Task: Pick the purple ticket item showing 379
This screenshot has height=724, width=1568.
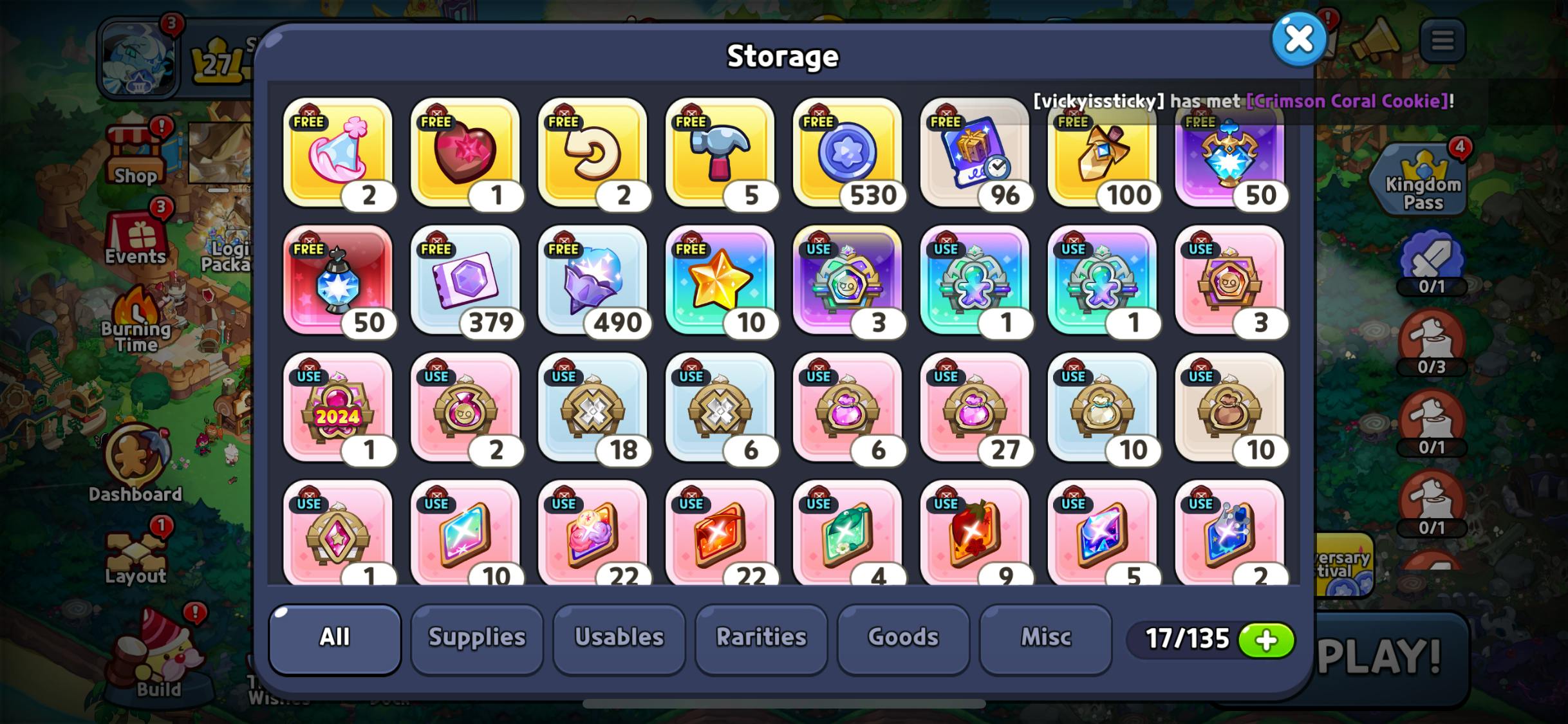Action: click(x=465, y=281)
